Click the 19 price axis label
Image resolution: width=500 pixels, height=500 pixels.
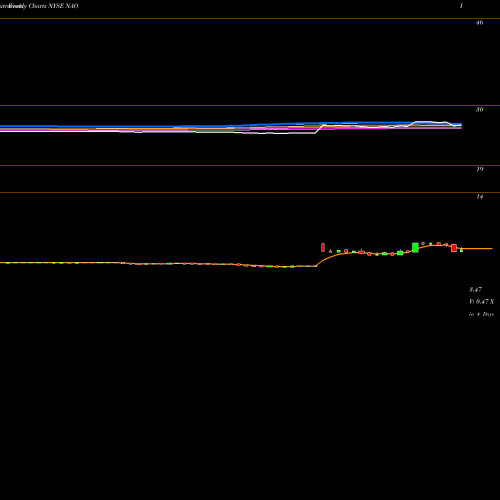click(x=479, y=169)
